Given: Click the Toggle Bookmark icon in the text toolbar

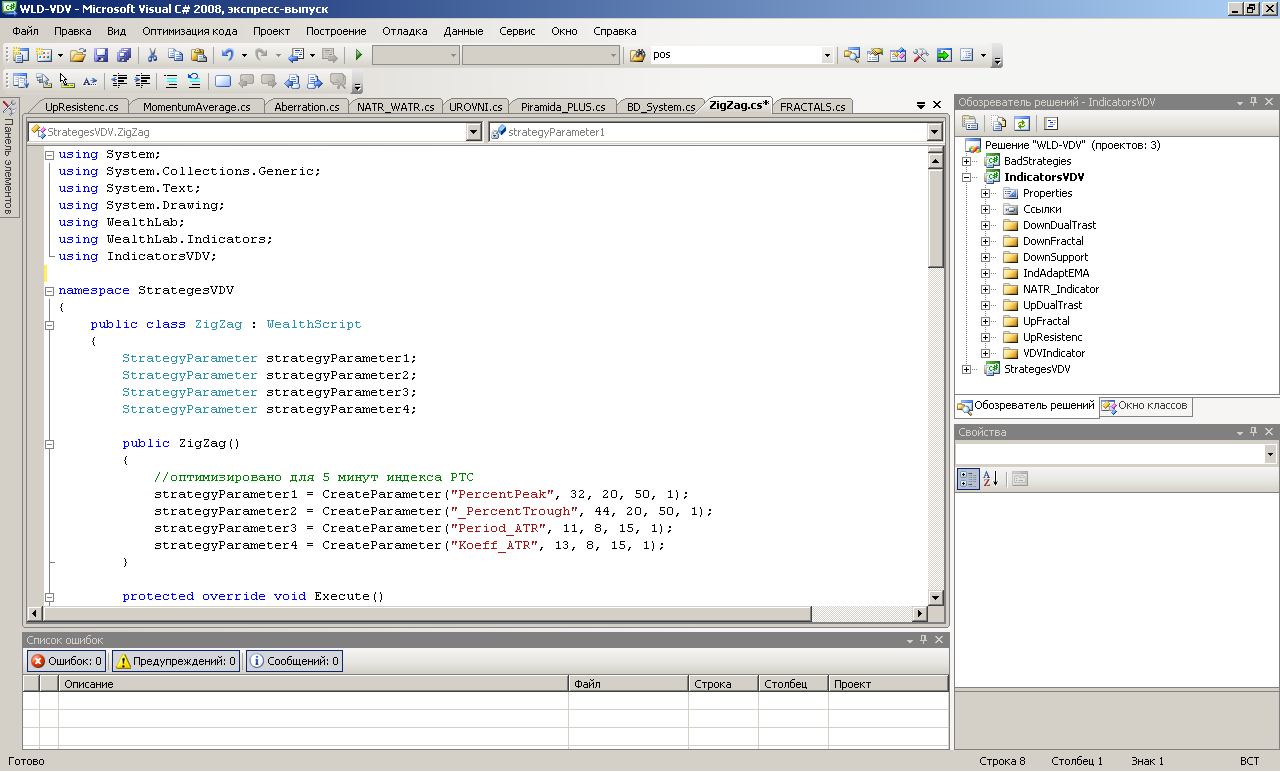Looking at the screenshot, I should click(x=223, y=81).
